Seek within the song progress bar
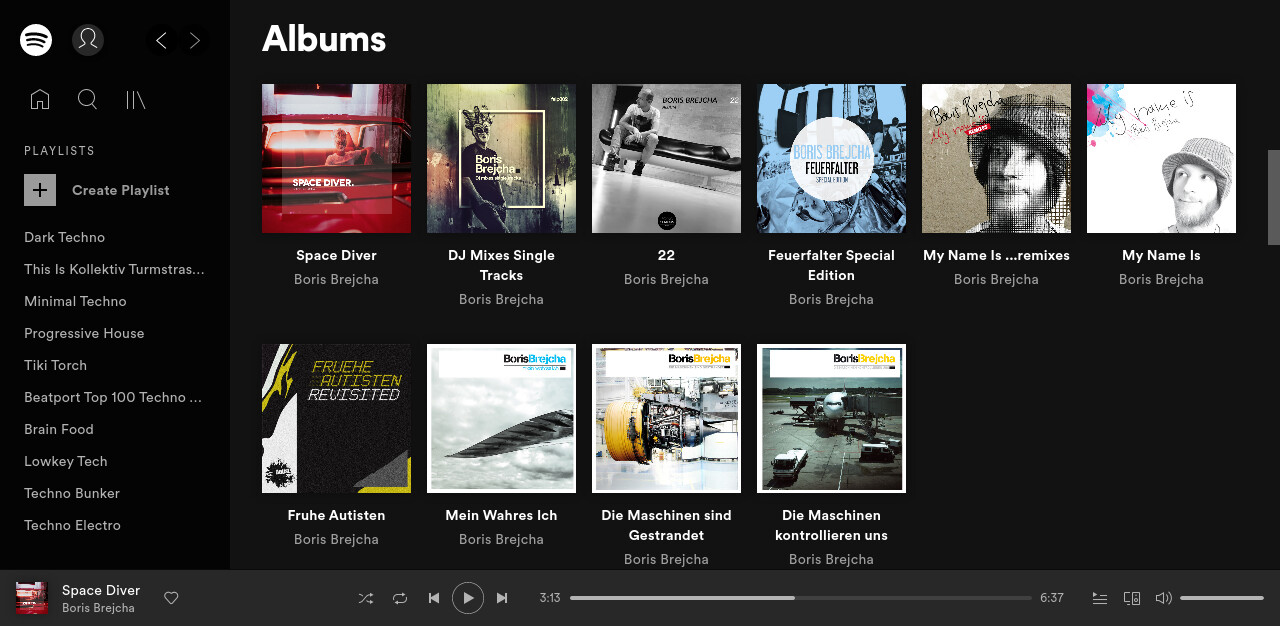1280x626 pixels. (x=801, y=598)
